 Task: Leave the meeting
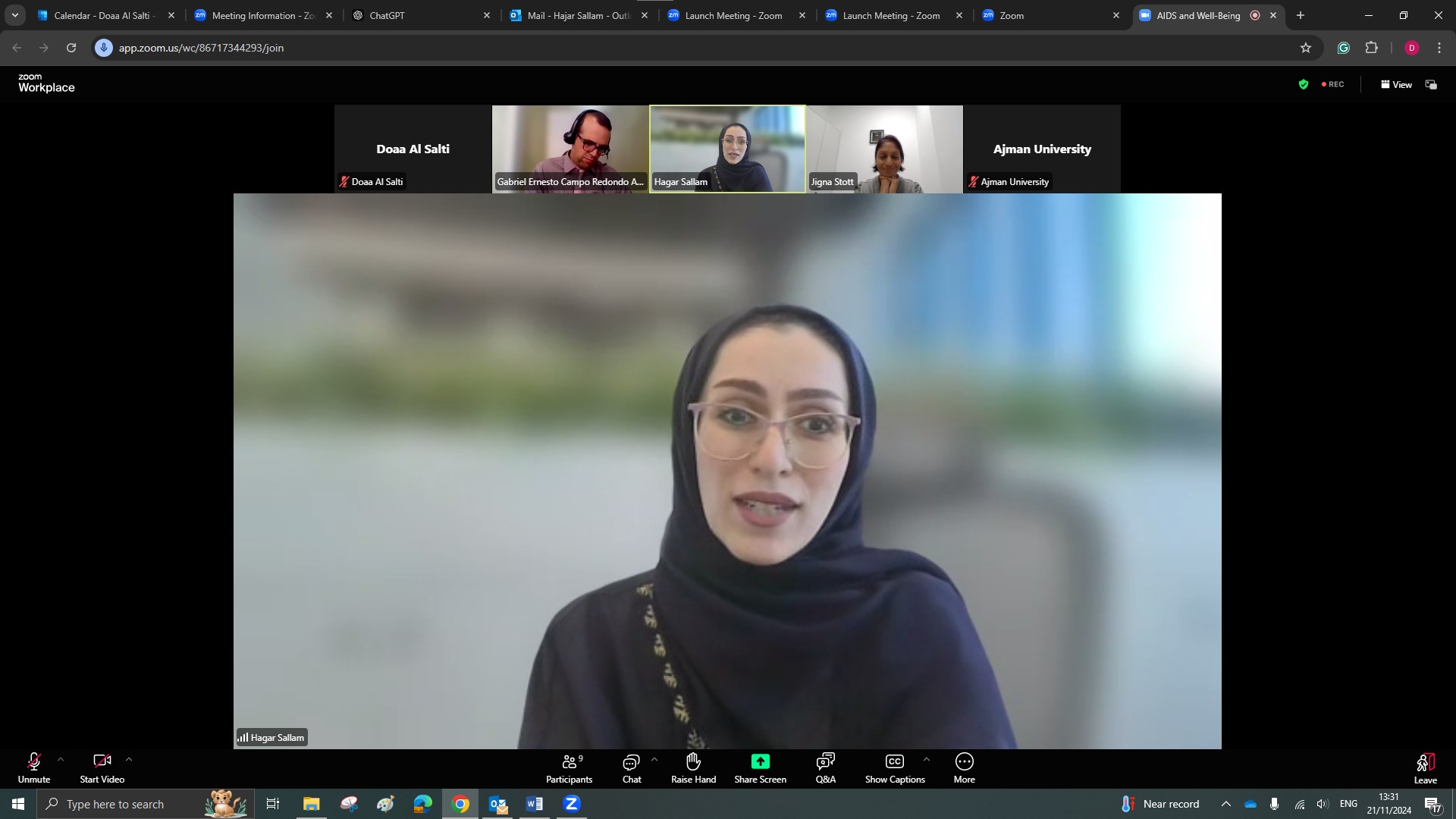(x=1425, y=767)
